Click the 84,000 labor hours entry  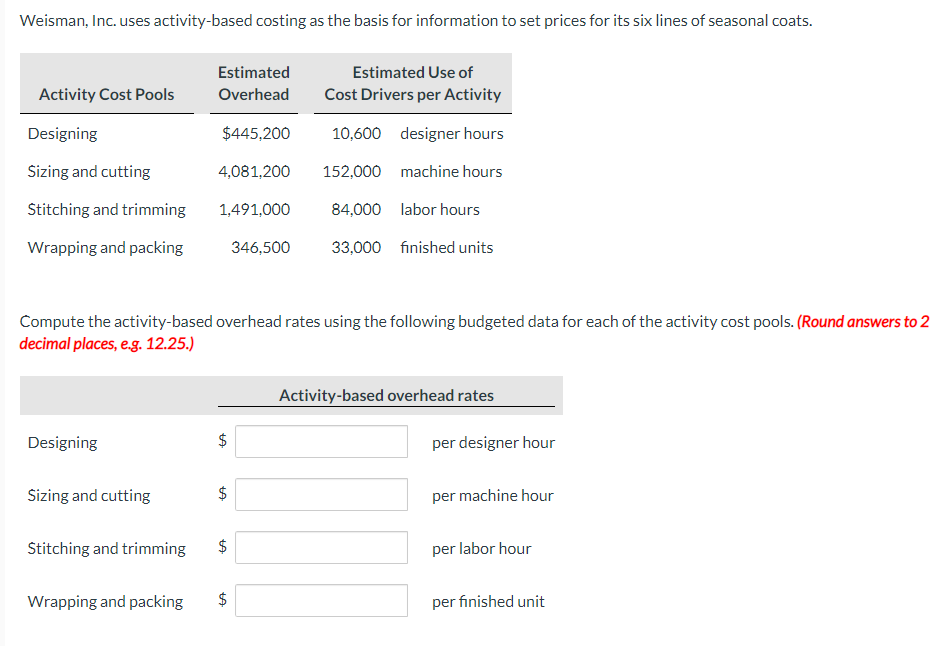point(355,209)
